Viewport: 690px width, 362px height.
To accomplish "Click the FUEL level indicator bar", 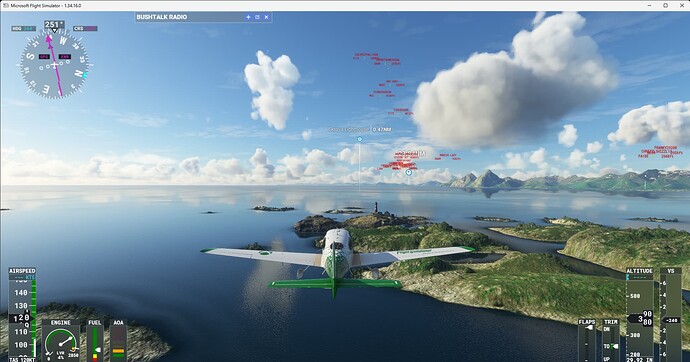I will (95, 344).
